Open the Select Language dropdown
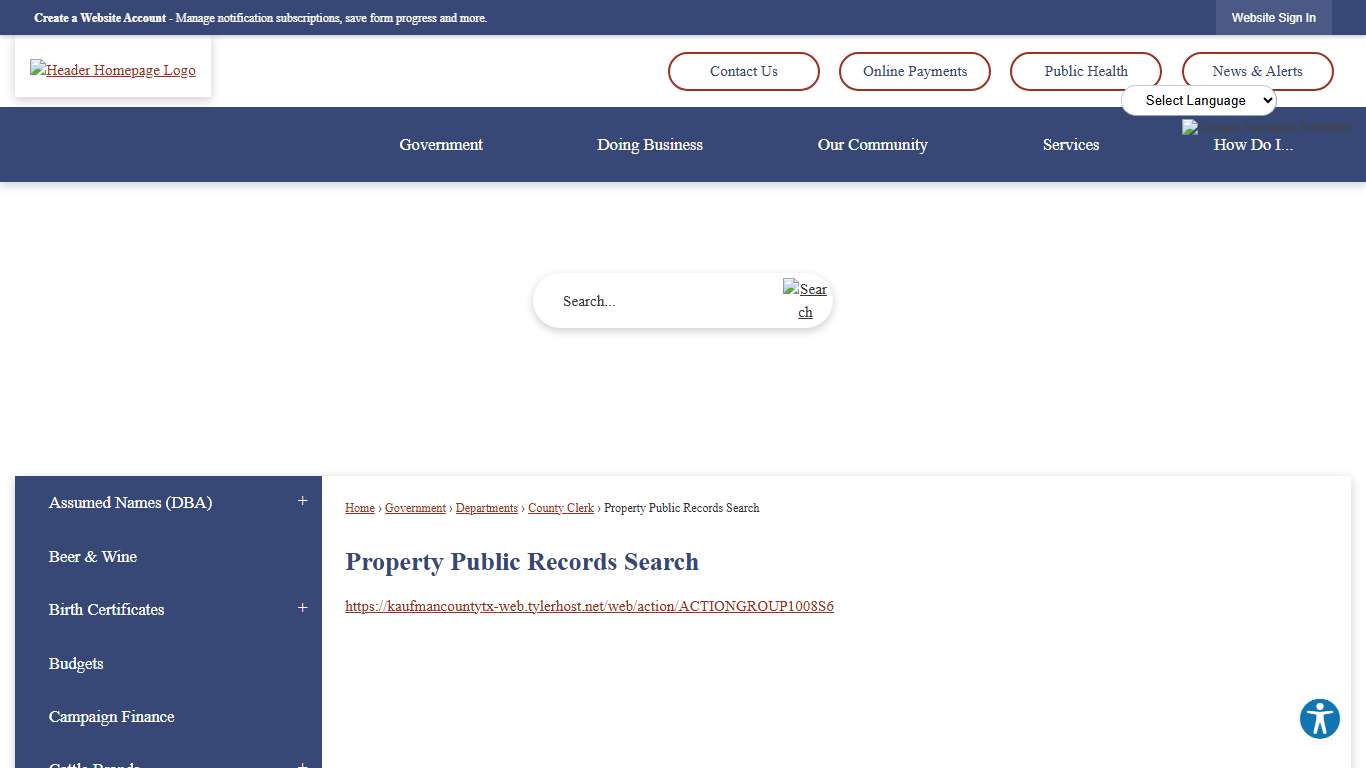The width and height of the screenshot is (1366, 768). pos(1199,100)
